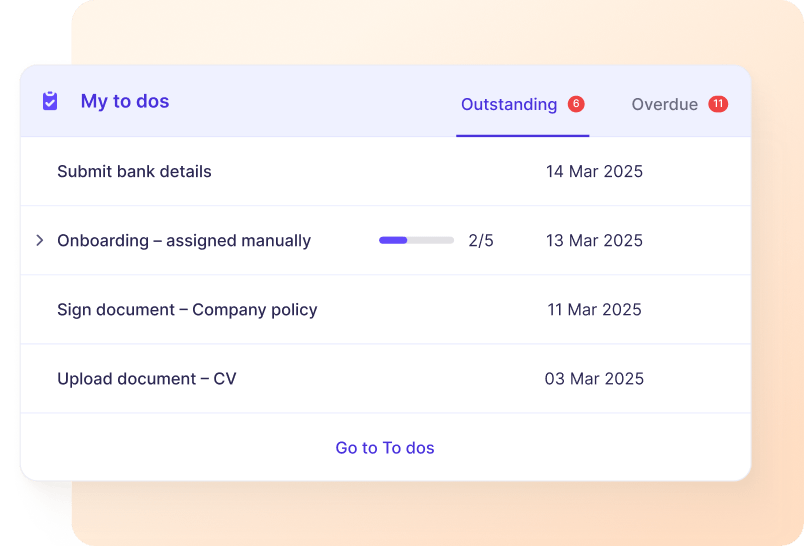804x546 pixels.
Task: Switch to the Outstanding tab
Action: [509, 104]
